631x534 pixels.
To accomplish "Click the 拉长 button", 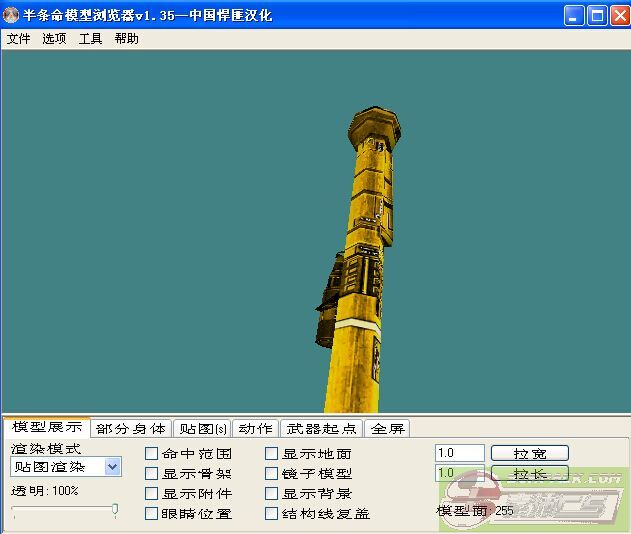I will pyautogui.click(x=529, y=474).
